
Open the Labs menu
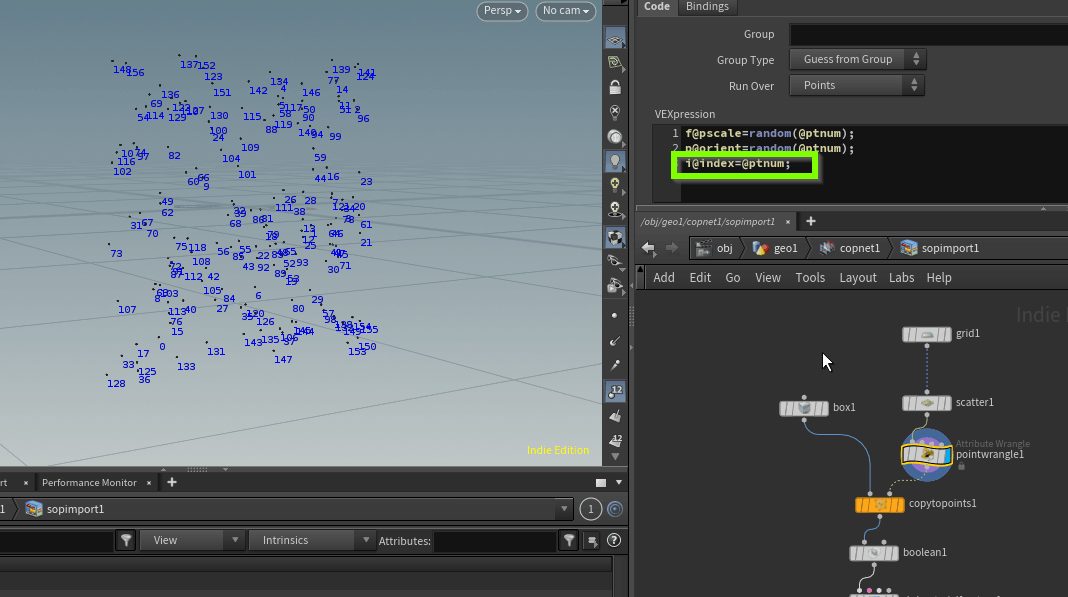pyautogui.click(x=901, y=277)
